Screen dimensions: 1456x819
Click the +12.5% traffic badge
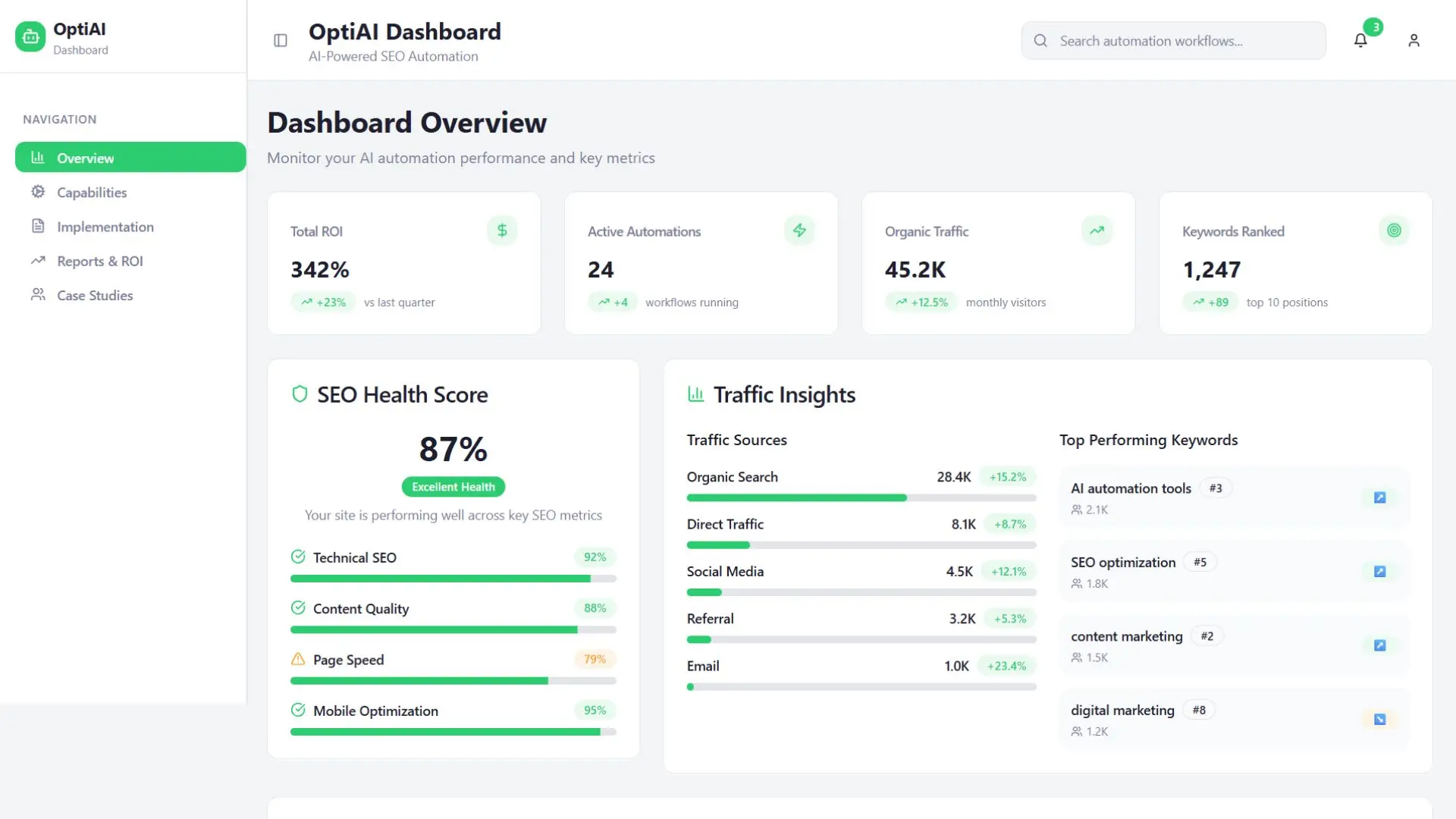click(x=921, y=302)
